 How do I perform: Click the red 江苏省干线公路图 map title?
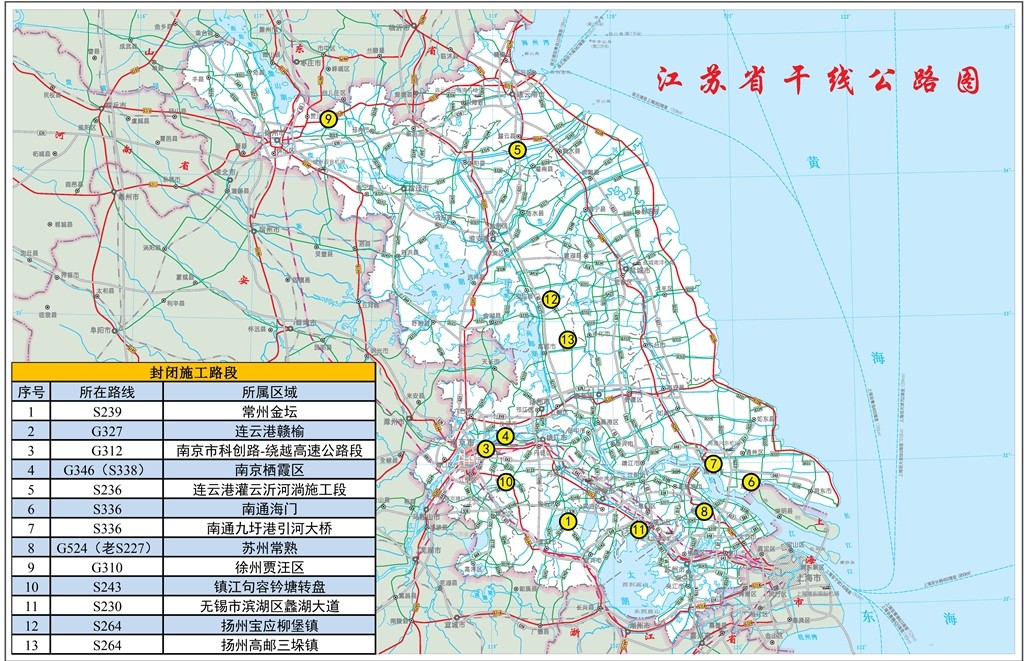tap(817, 80)
